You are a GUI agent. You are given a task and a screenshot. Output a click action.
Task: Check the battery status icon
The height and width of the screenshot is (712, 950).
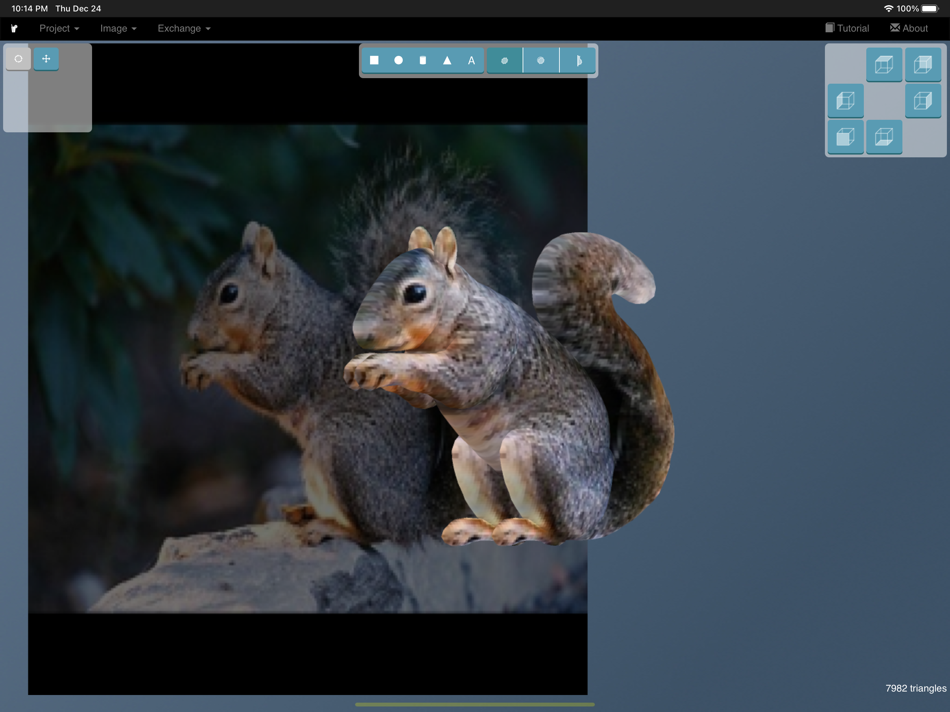[x=930, y=8]
